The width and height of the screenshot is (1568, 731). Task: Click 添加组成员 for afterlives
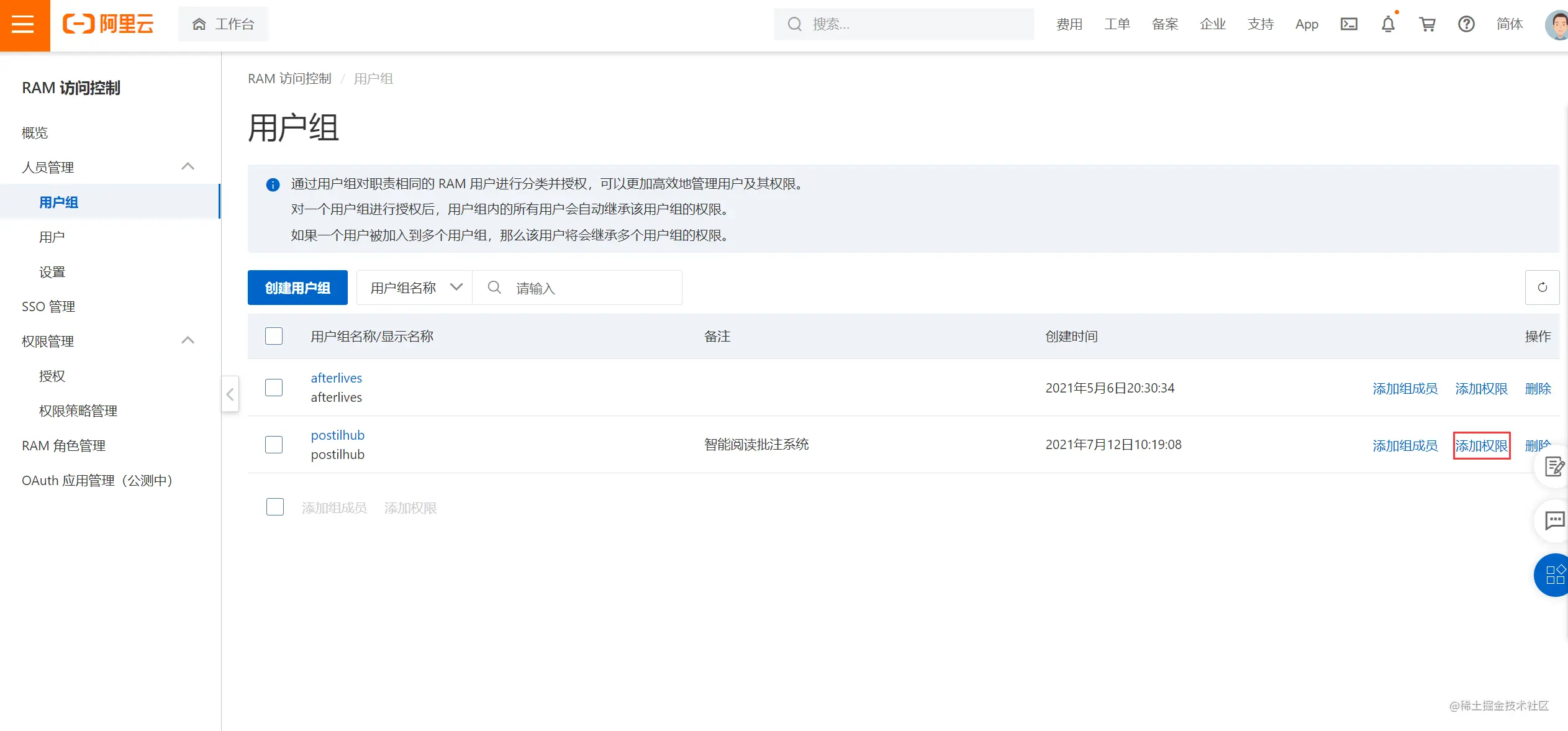pyautogui.click(x=1405, y=388)
